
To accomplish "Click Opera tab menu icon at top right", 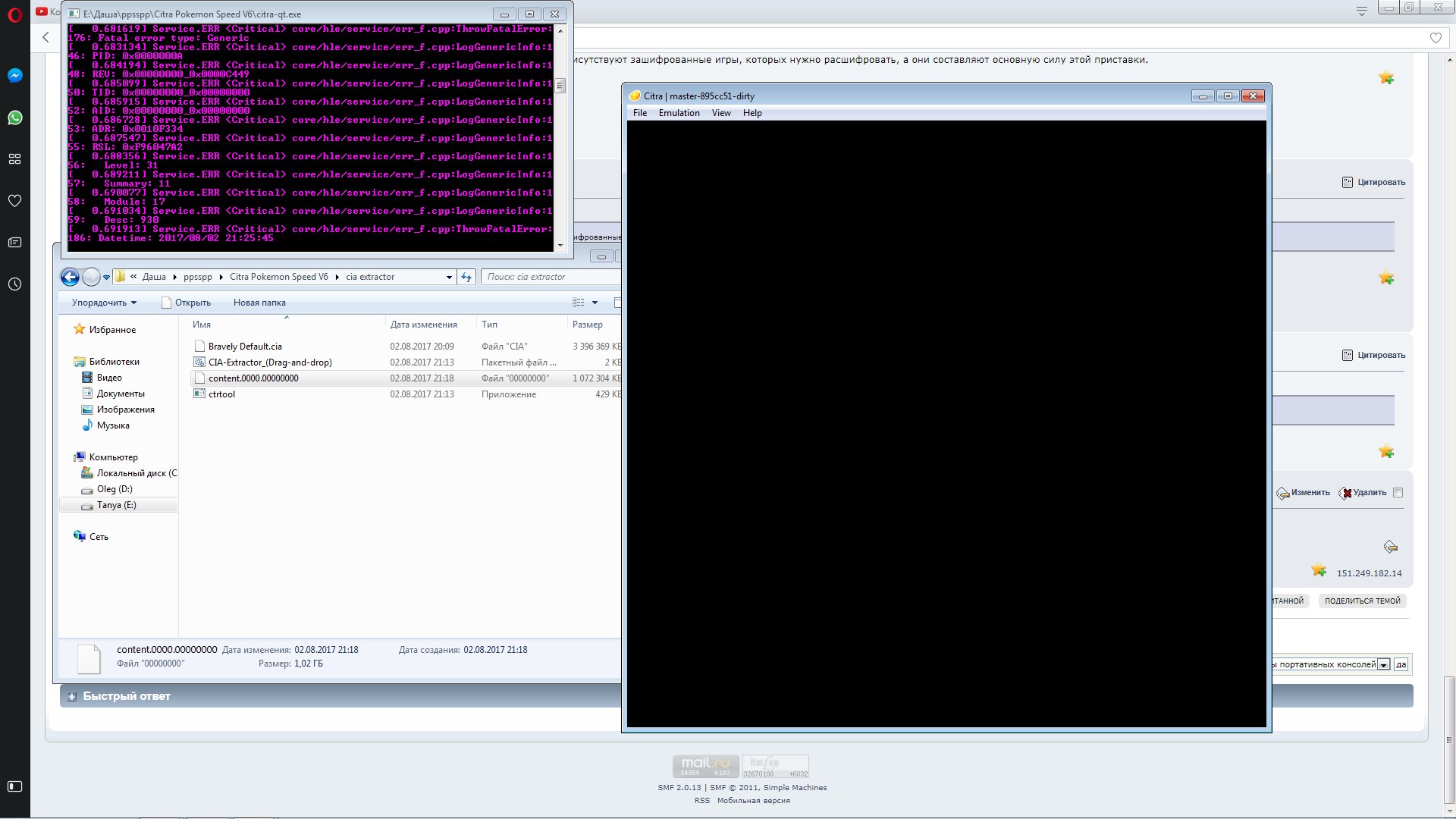I will (1361, 11).
